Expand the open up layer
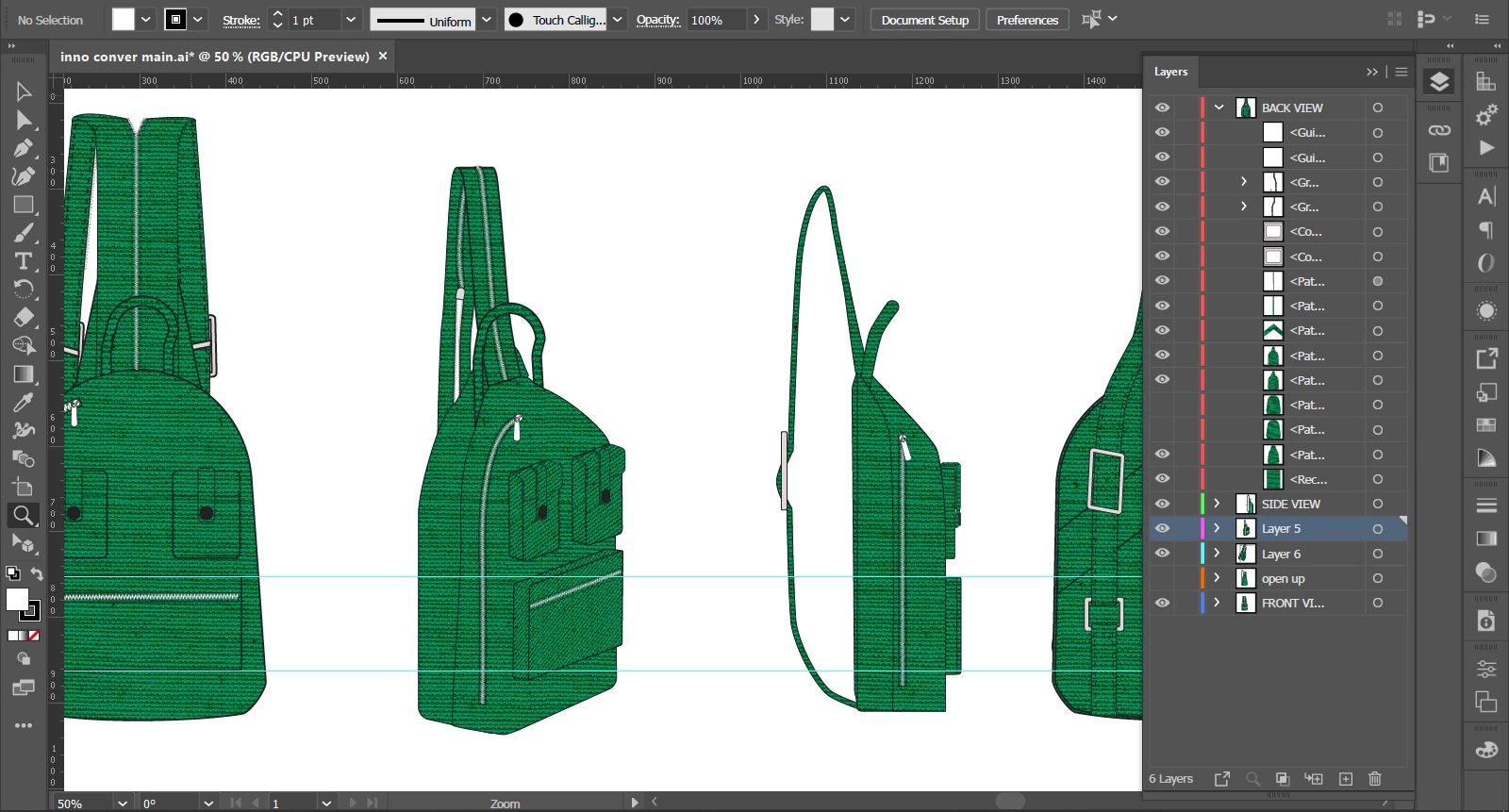Image resolution: width=1509 pixels, height=812 pixels. coord(1217,578)
